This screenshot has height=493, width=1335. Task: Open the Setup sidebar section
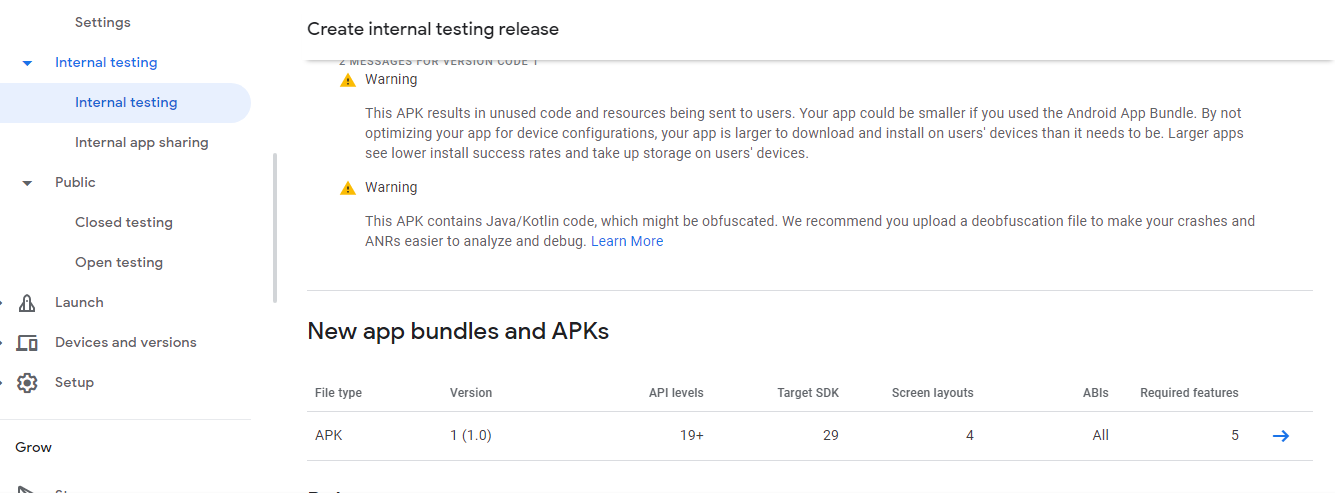74,382
